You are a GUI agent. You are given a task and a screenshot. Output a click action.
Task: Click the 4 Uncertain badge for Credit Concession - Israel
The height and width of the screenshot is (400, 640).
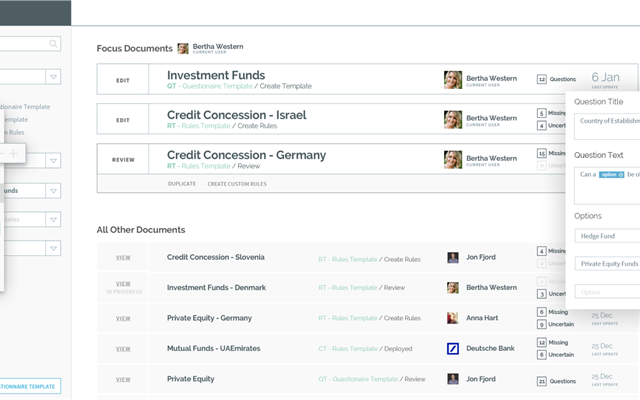(x=542, y=125)
